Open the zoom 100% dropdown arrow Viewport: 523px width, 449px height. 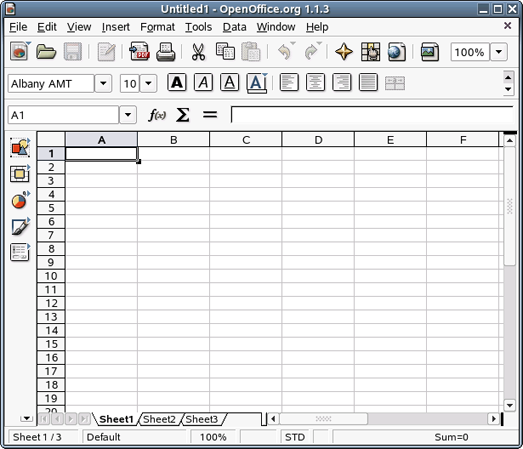click(499, 52)
